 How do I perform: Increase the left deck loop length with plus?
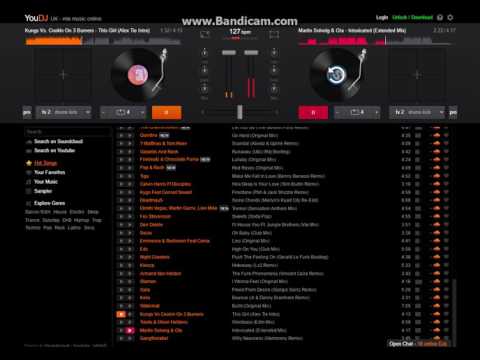coord(142,112)
